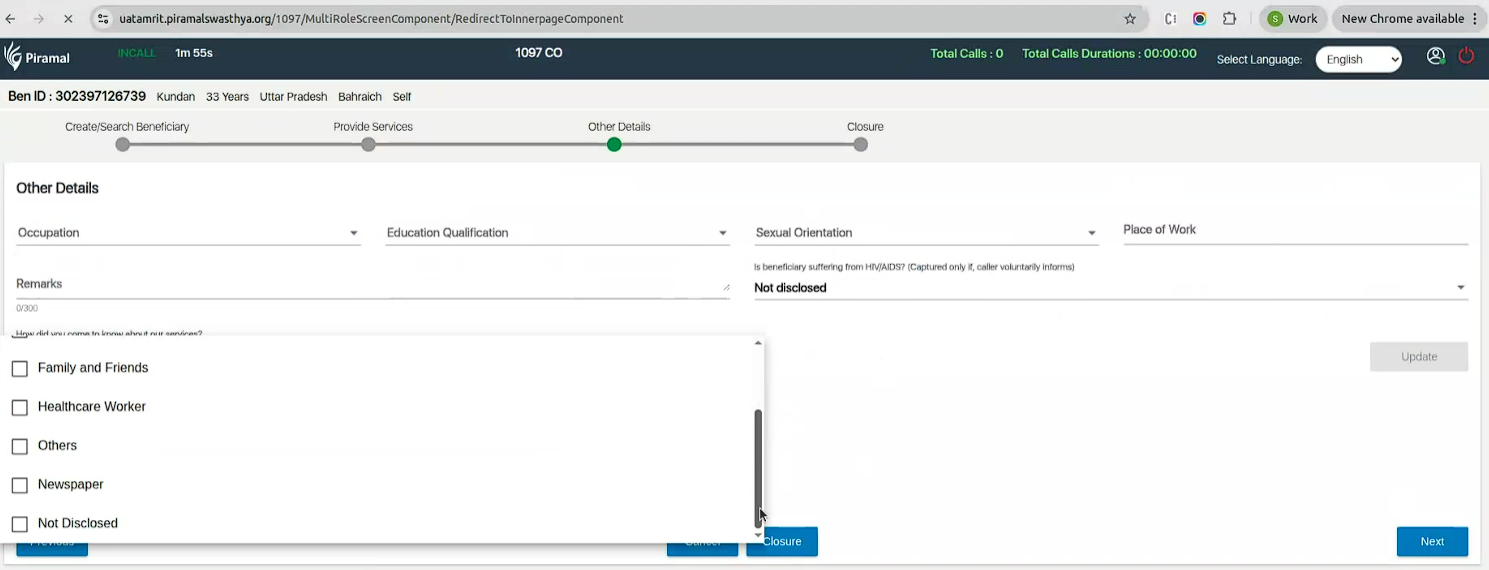Screen dimensions: 1489x570
Task: Open Chrome Work profile chip
Action: click(x=1292, y=19)
